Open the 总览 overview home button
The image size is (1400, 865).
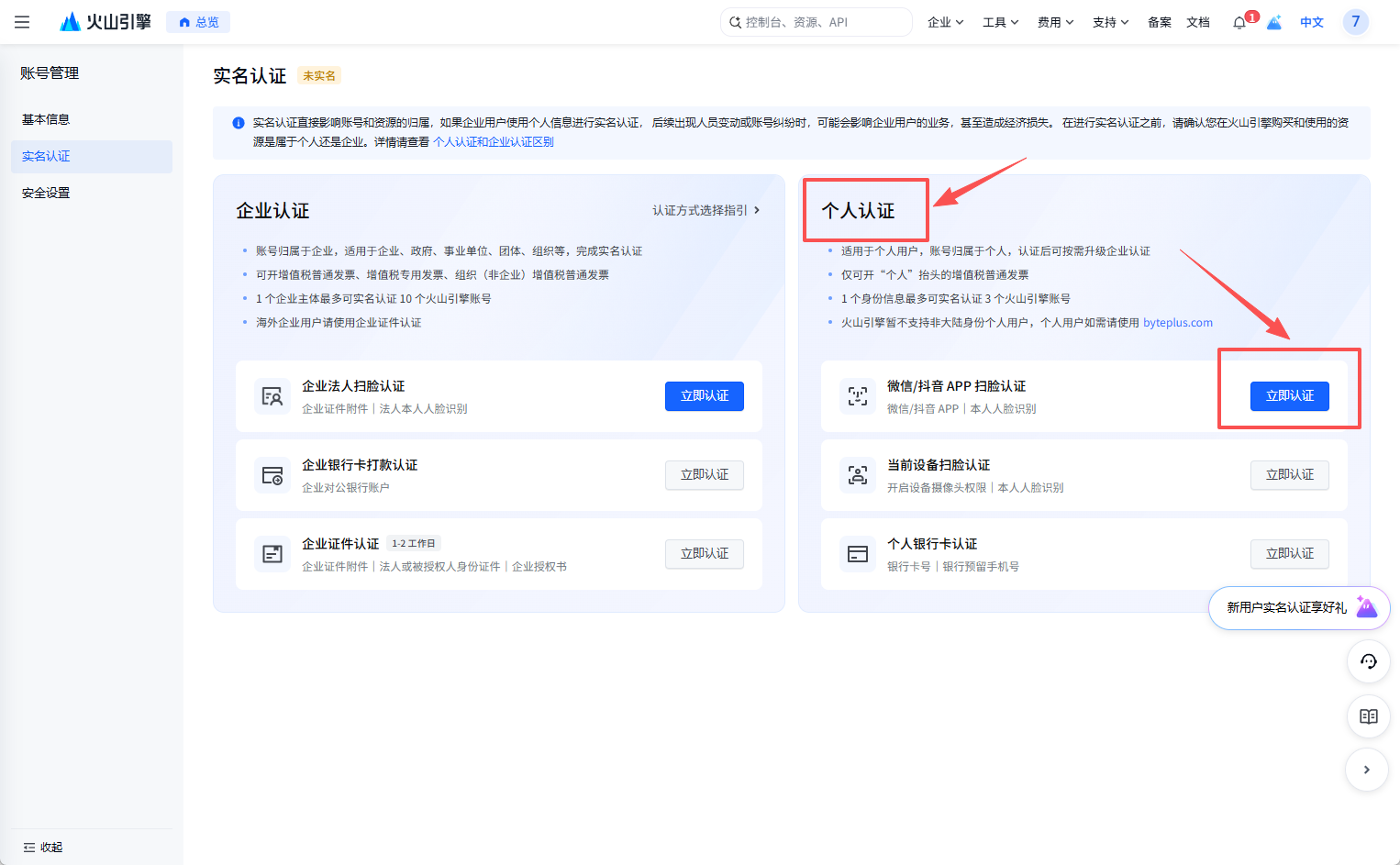click(x=198, y=22)
